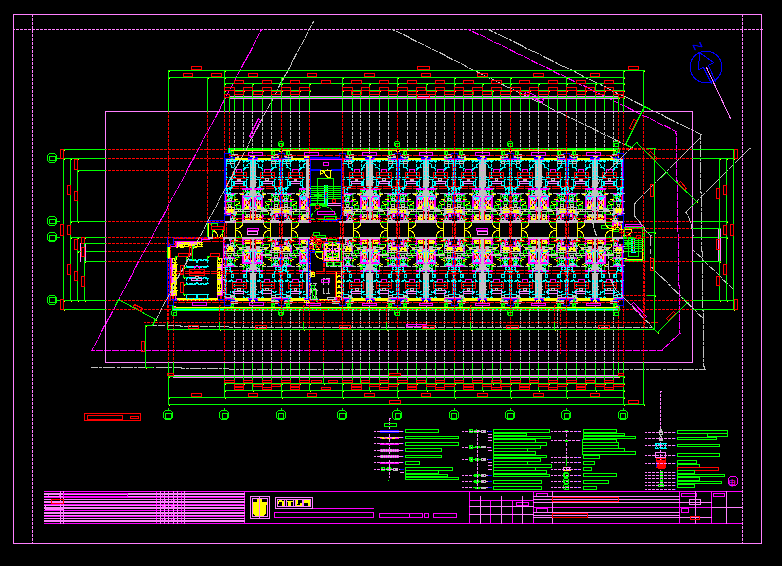
Task: Click the last grid bubble of the bottom row
Action: point(623,415)
